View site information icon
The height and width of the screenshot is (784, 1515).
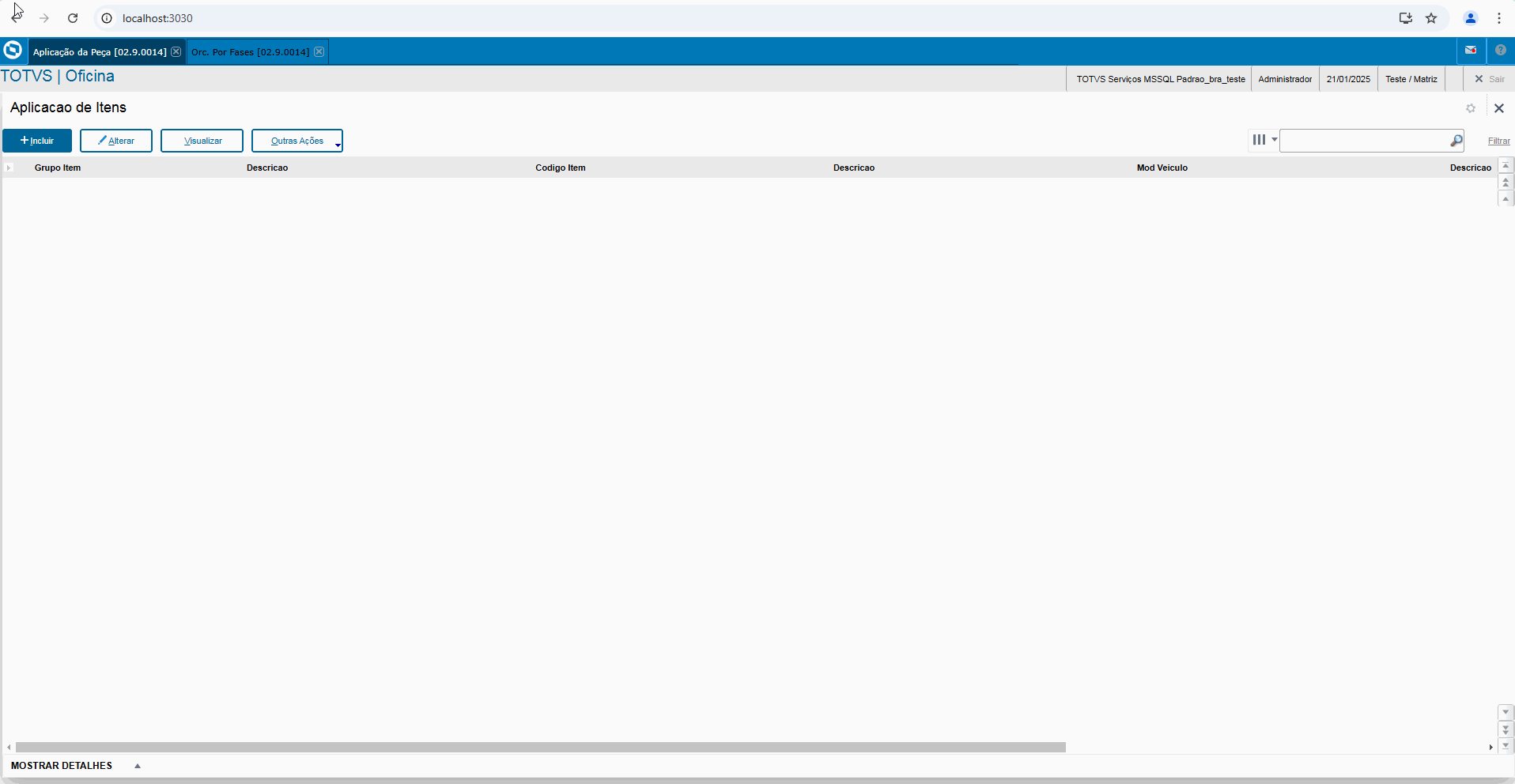coord(107,18)
